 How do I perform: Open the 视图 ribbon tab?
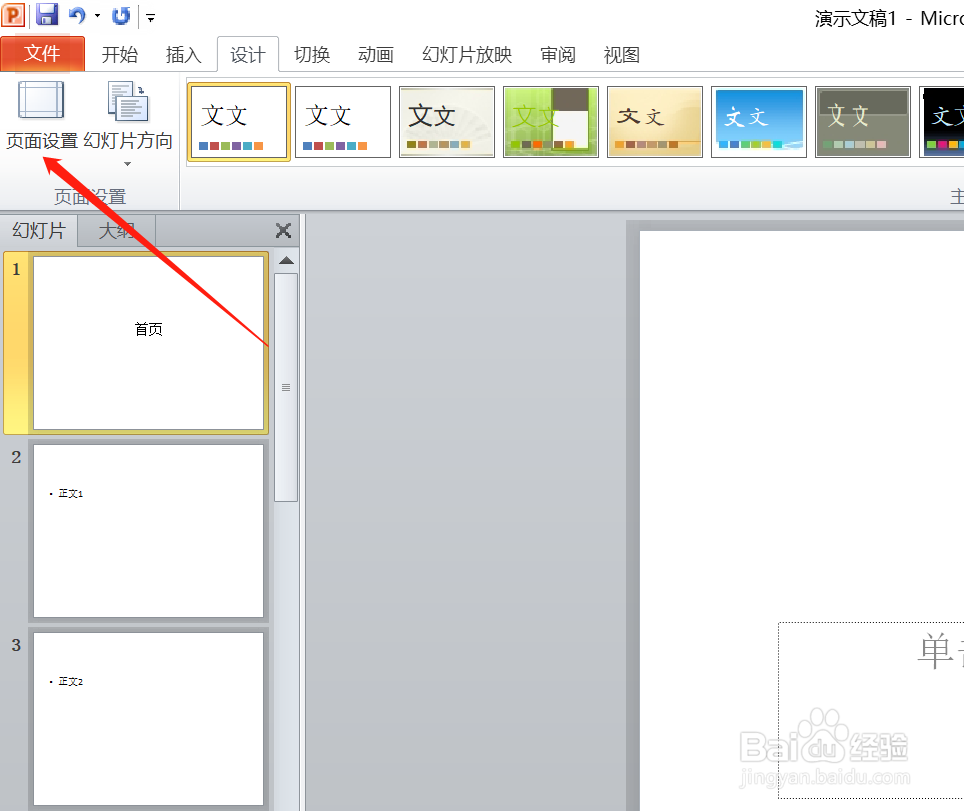point(622,55)
